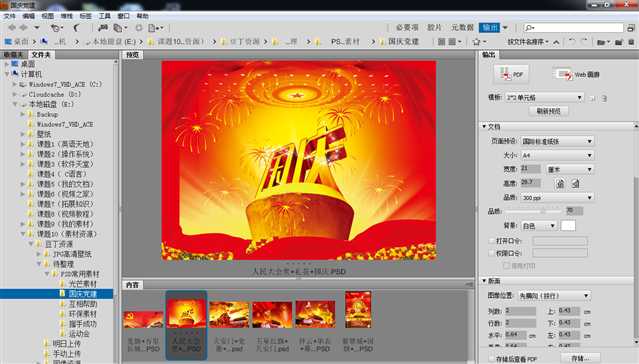Screen dimensions: 639x364
Task: Check 存储后查看 PDF option
Action: tap(492, 359)
